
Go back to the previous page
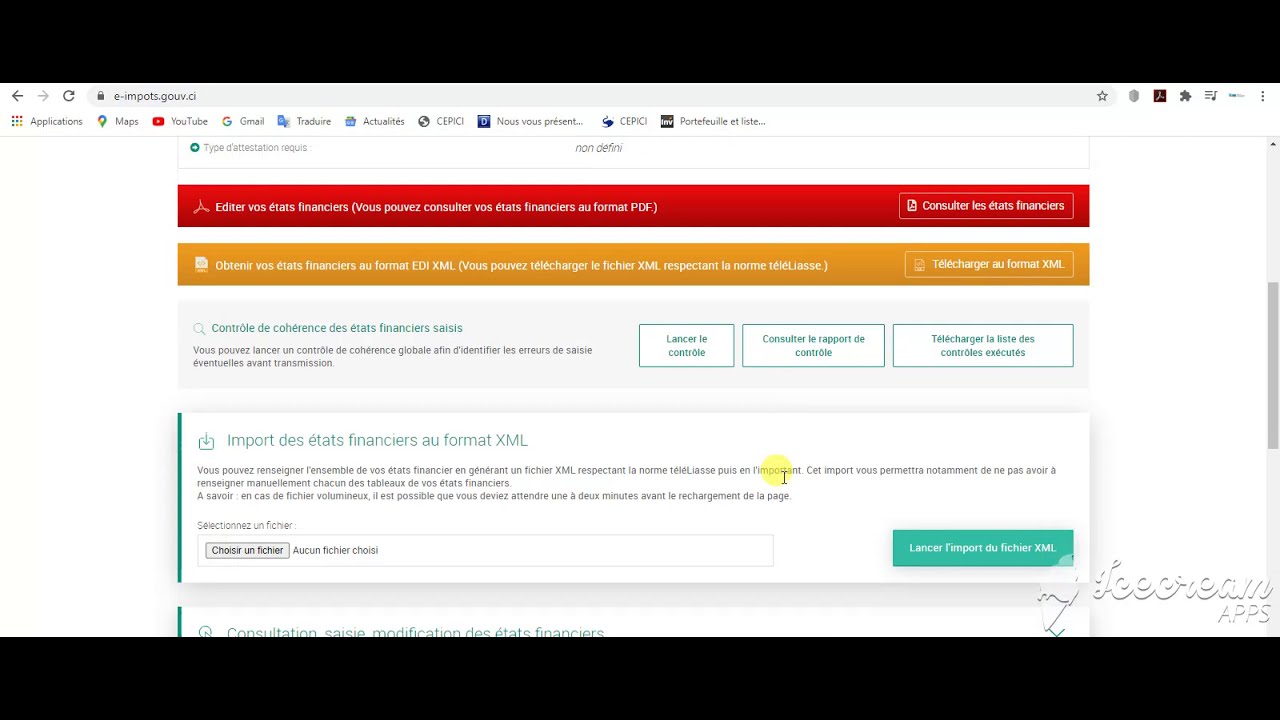[17, 96]
